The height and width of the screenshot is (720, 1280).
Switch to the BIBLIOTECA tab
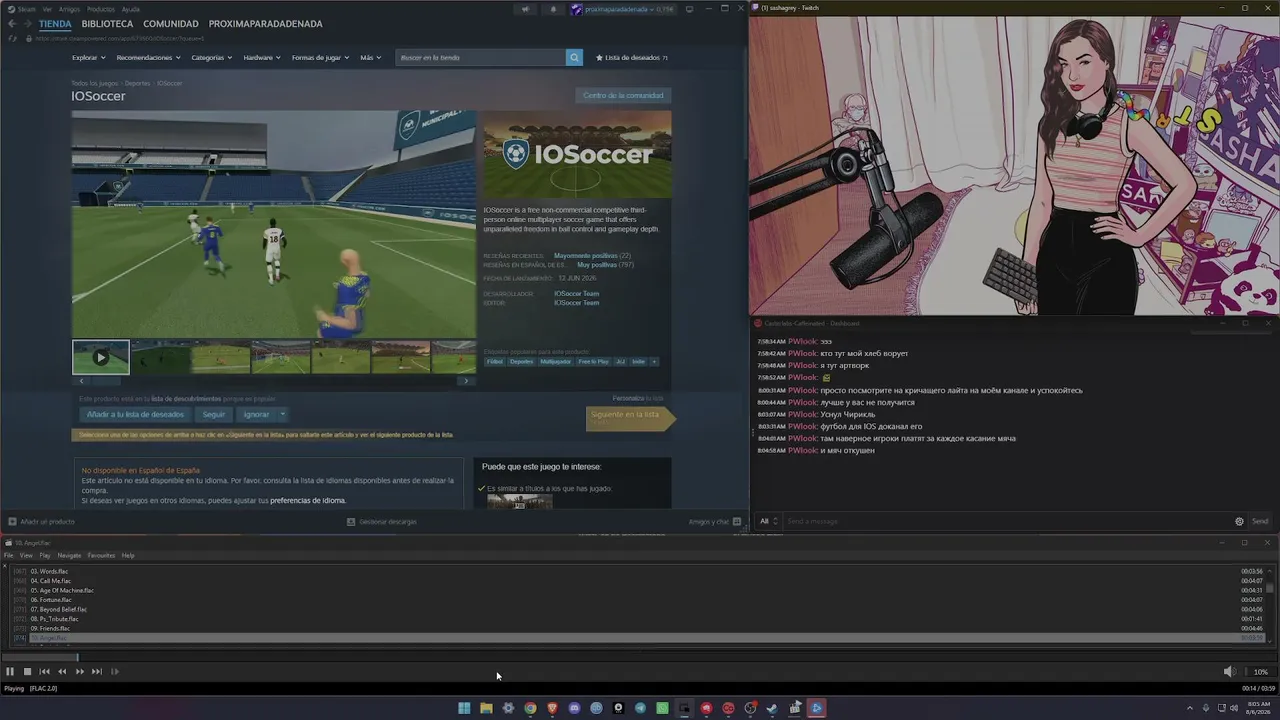107,24
